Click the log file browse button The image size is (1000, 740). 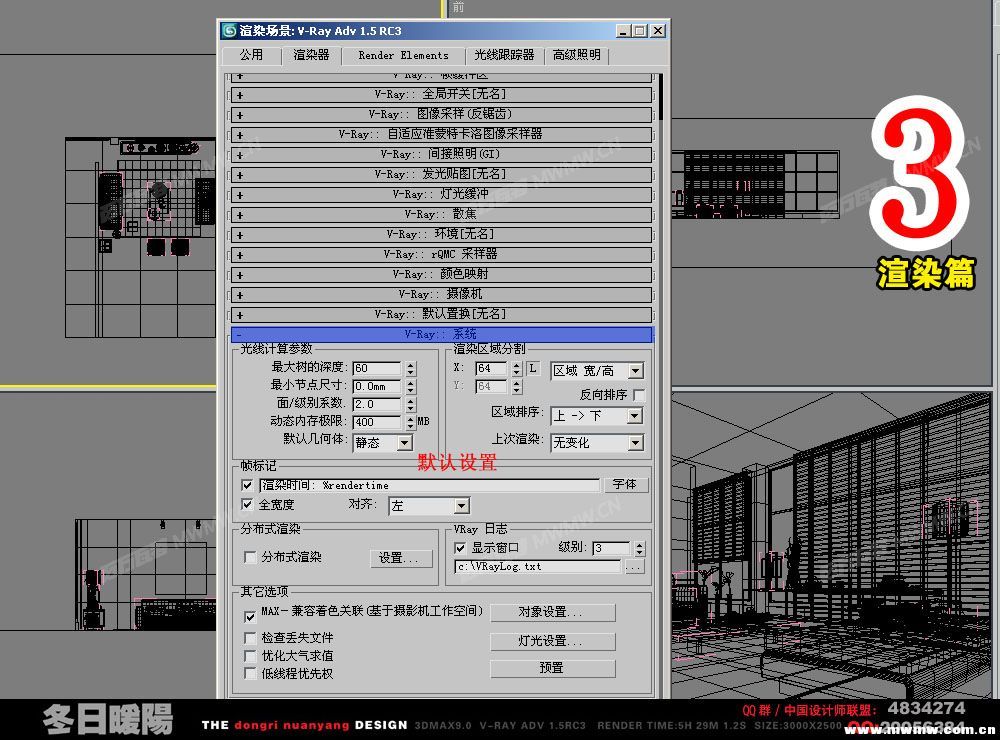[x=634, y=566]
